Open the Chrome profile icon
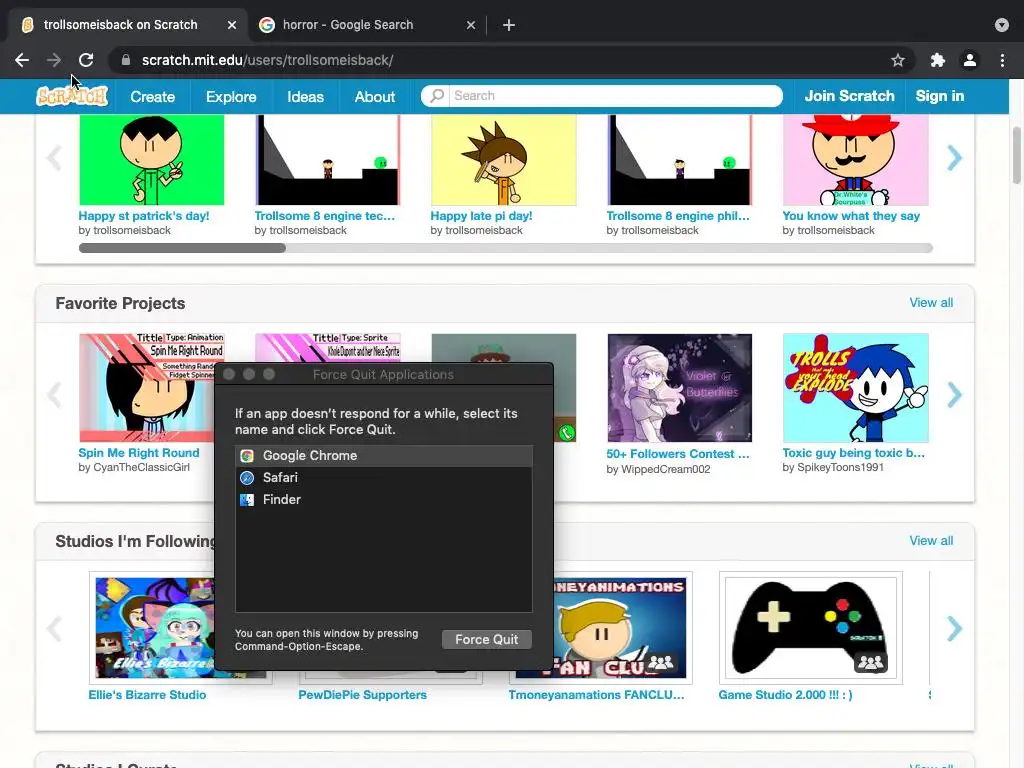Image resolution: width=1024 pixels, height=768 pixels. pos(970,60)
